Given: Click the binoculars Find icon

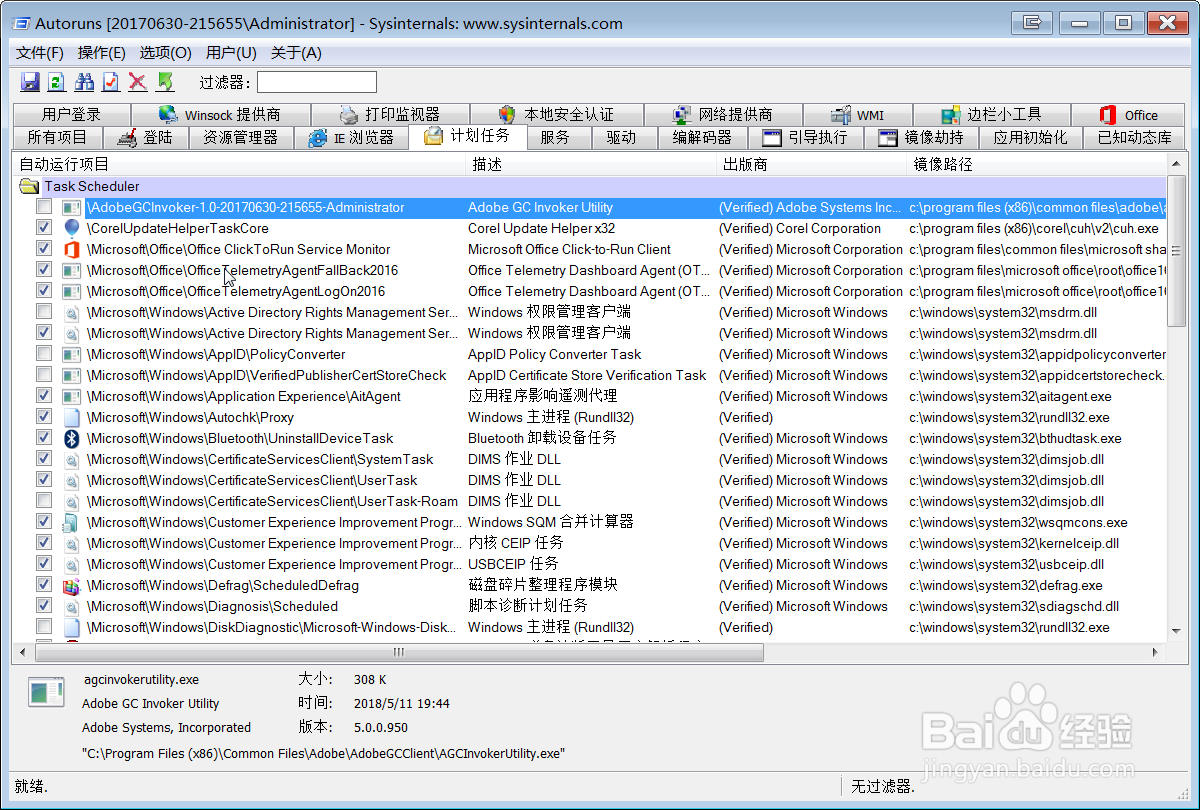Looking at the screenshot, I should [x=84, y=82].
